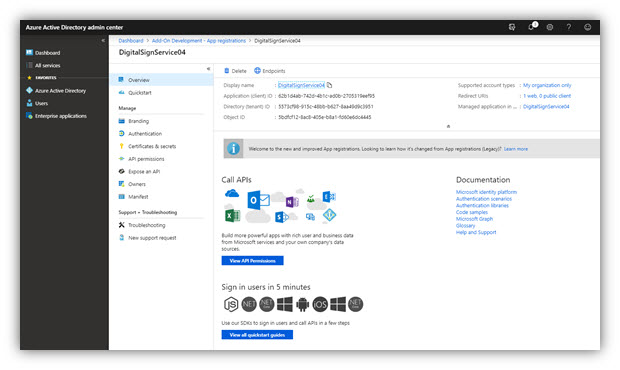The image size is (620, 370).
Task: Open Help and Support link
Action: point(476,232)
